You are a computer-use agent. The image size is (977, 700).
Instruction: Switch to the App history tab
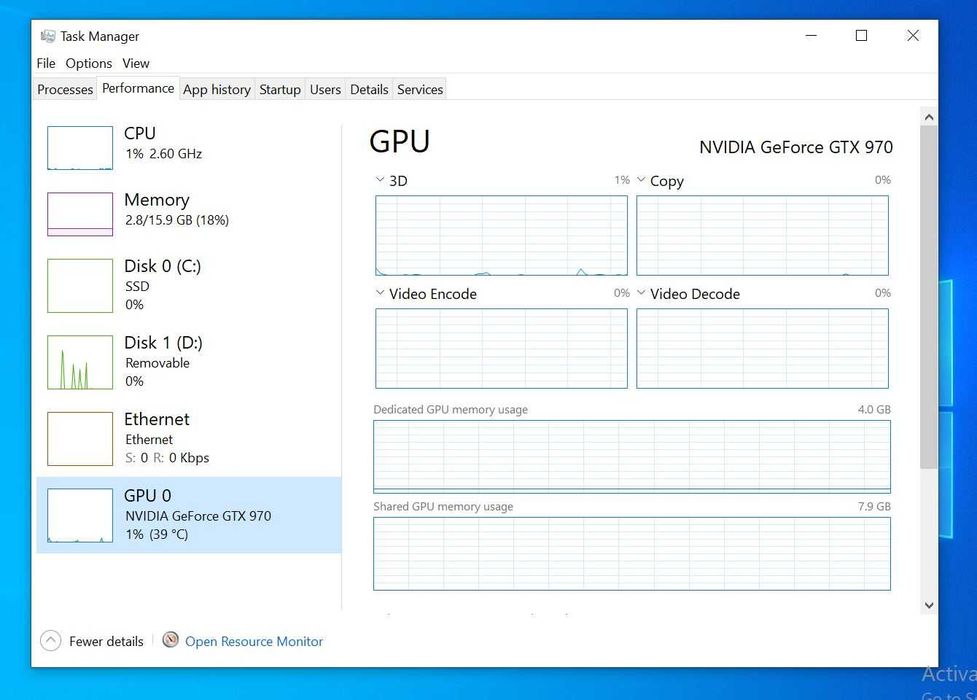click(217, 89)
